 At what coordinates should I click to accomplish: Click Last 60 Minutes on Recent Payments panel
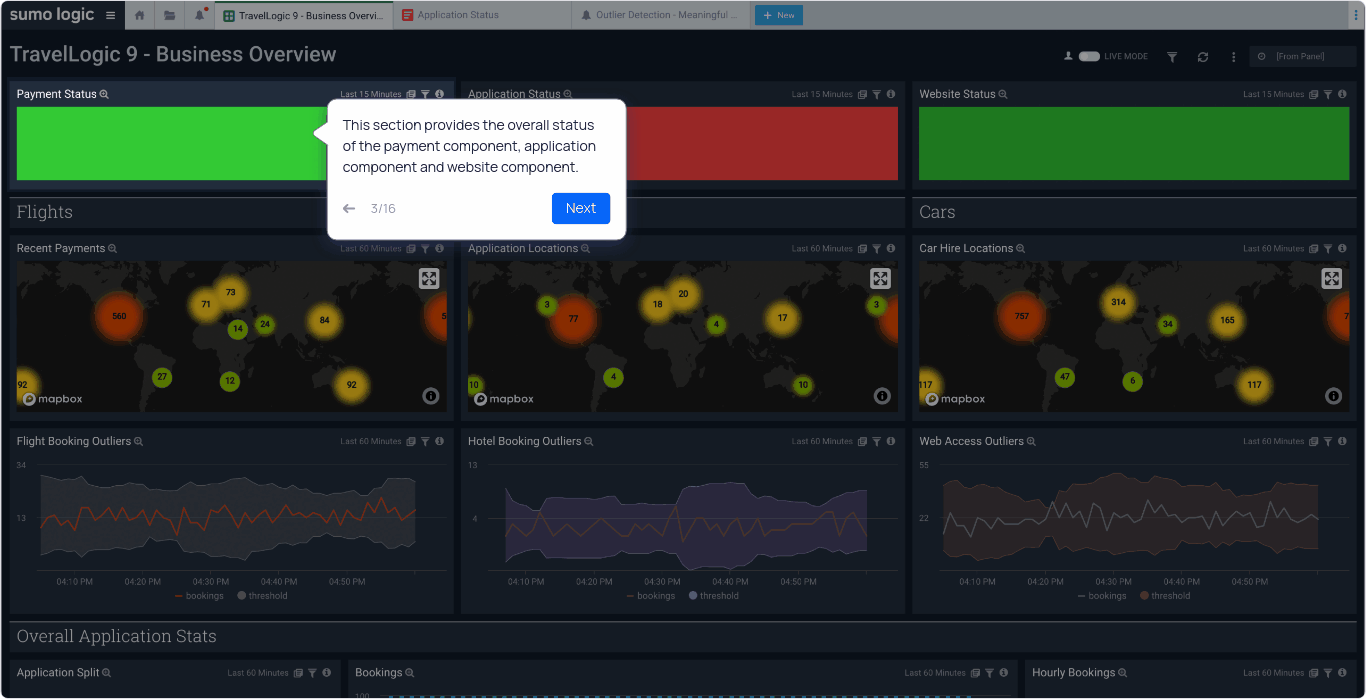371,249
